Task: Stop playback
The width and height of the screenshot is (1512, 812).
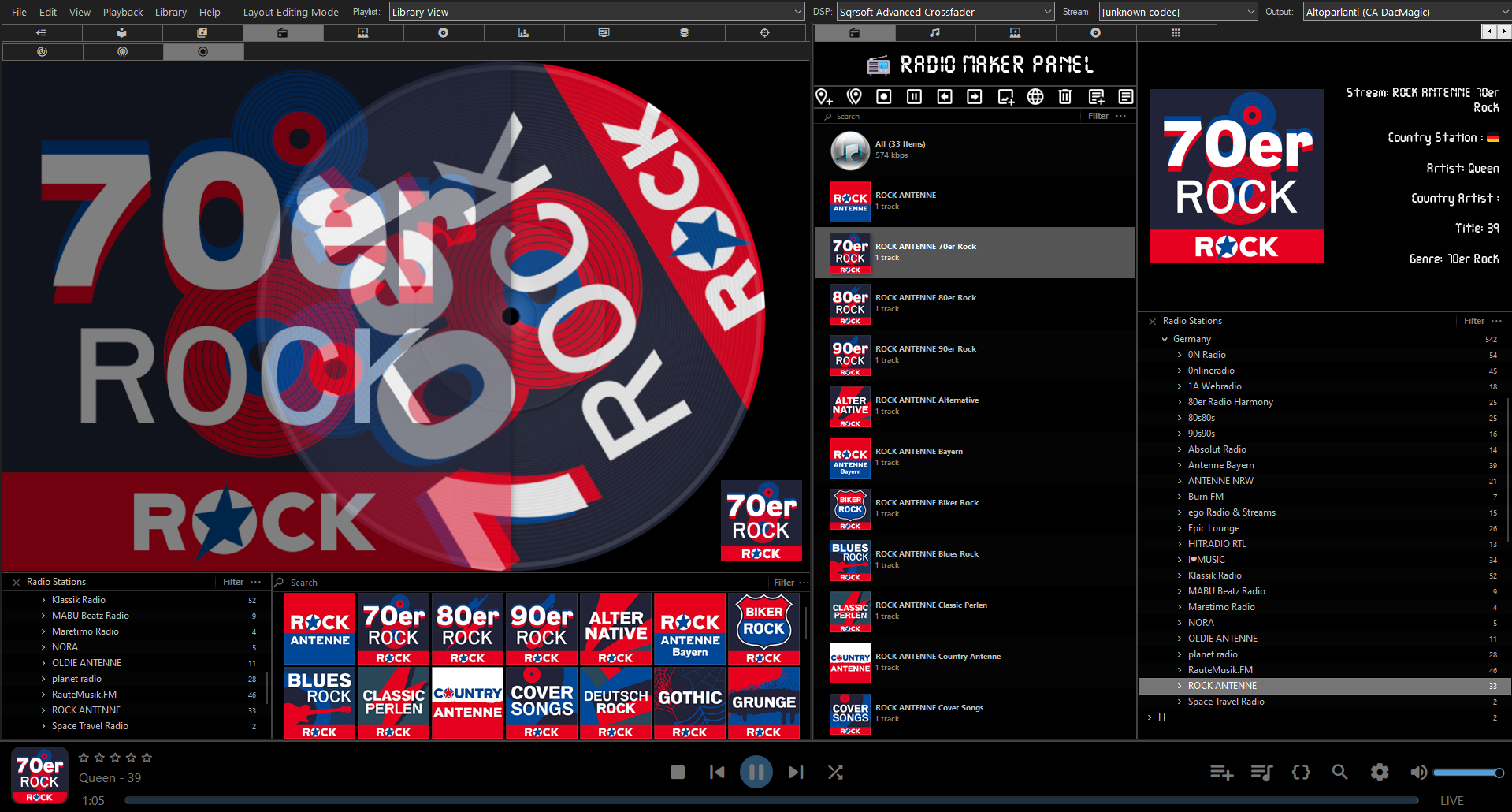Action: click(678, 772)
